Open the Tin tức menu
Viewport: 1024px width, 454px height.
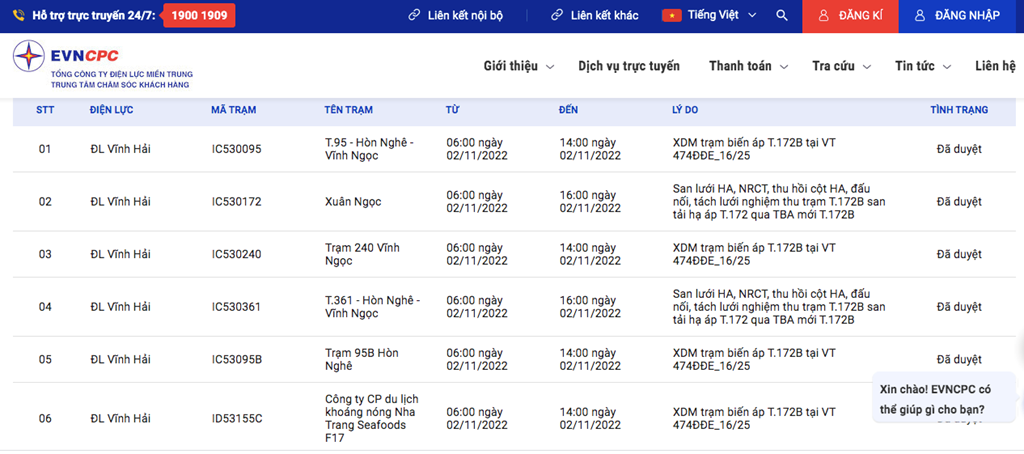pyautogui.click(x=922, y=66)
